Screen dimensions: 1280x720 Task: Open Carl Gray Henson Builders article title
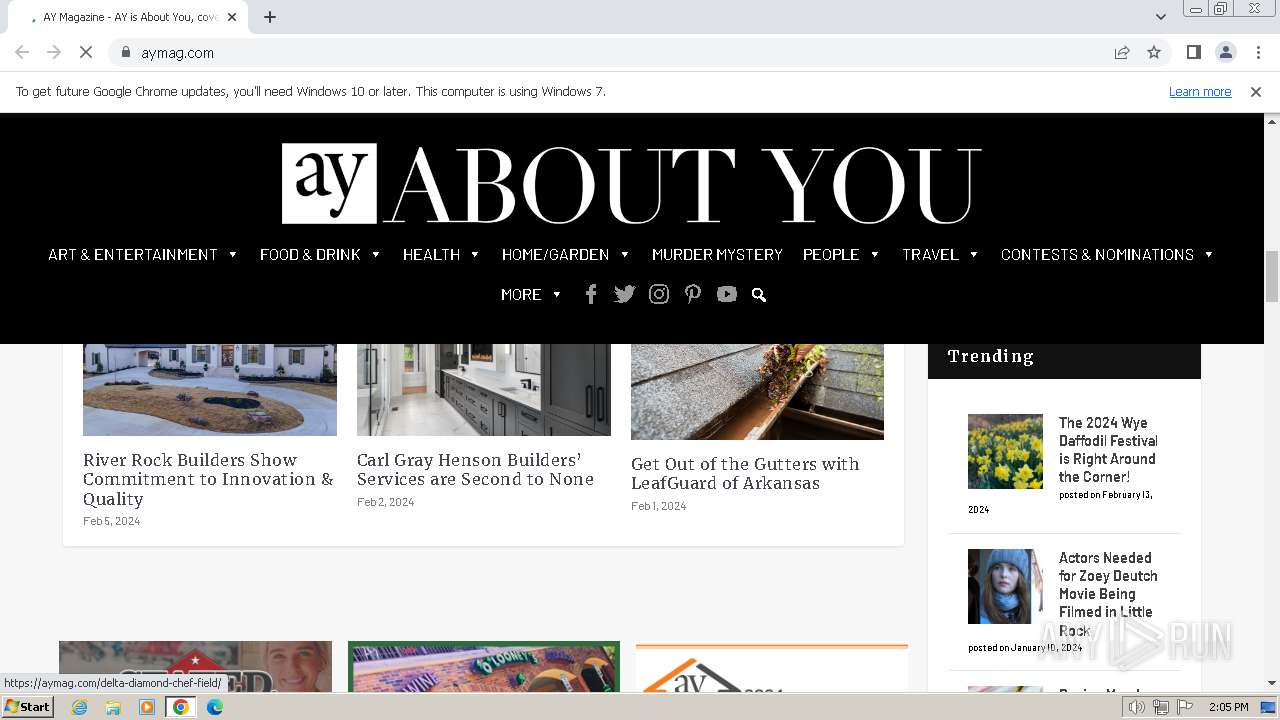pyautogui.click(x=475, y=469)
